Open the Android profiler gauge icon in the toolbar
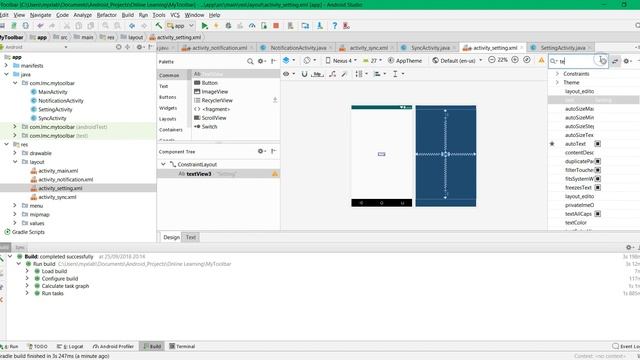Viewport: 640px width, 360px height. click(252, 26)
